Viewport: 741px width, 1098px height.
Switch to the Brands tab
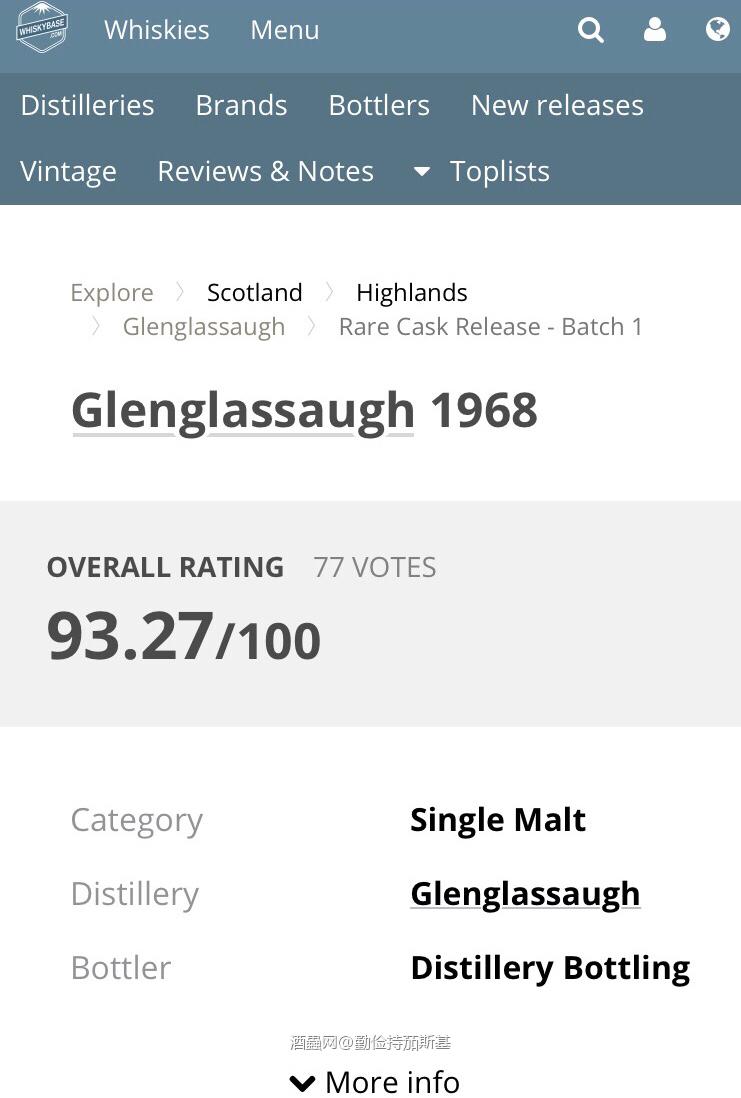[241, 105]
